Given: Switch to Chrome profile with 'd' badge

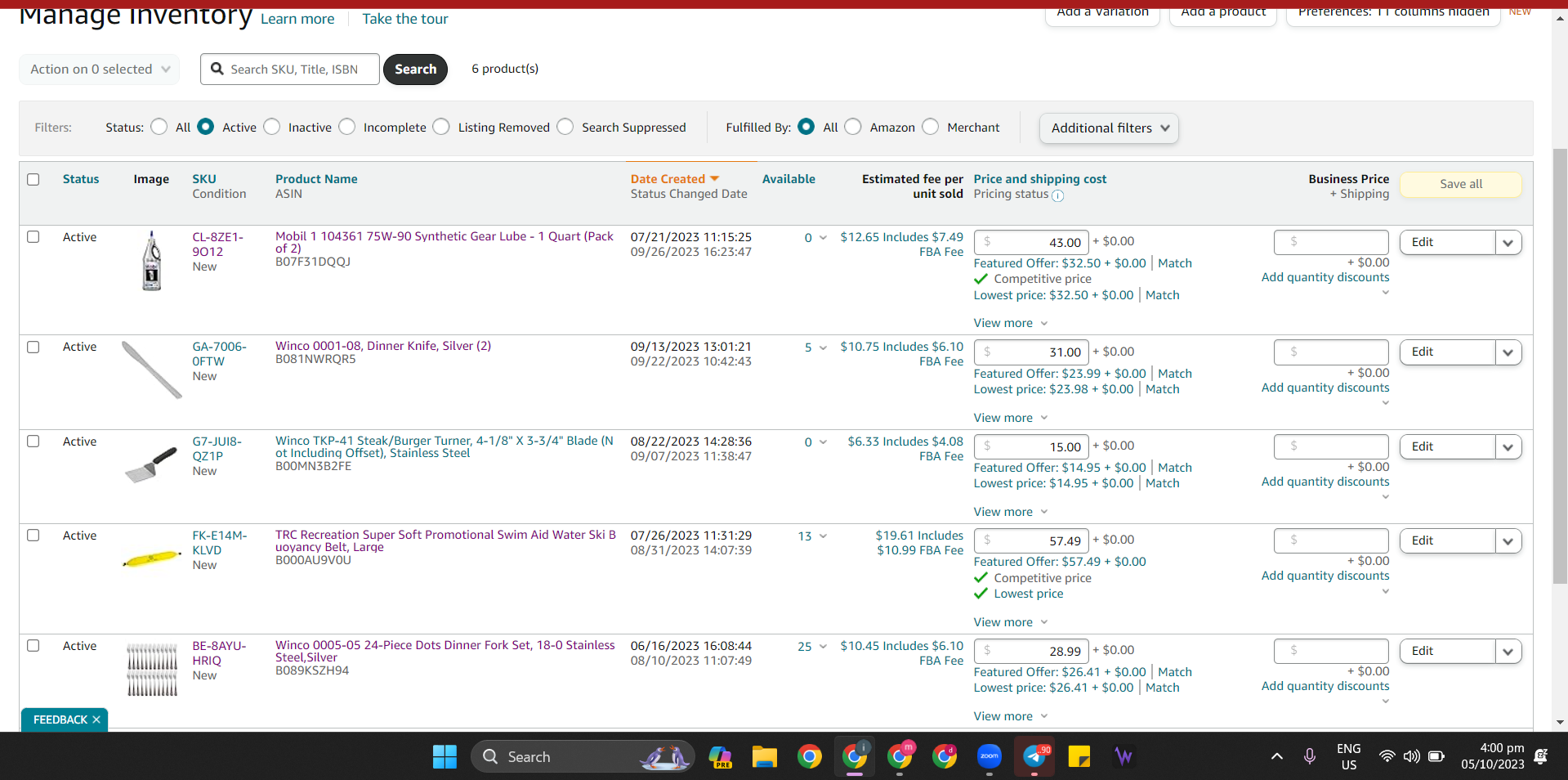Looking at the screenshot, I should point(945,756).
